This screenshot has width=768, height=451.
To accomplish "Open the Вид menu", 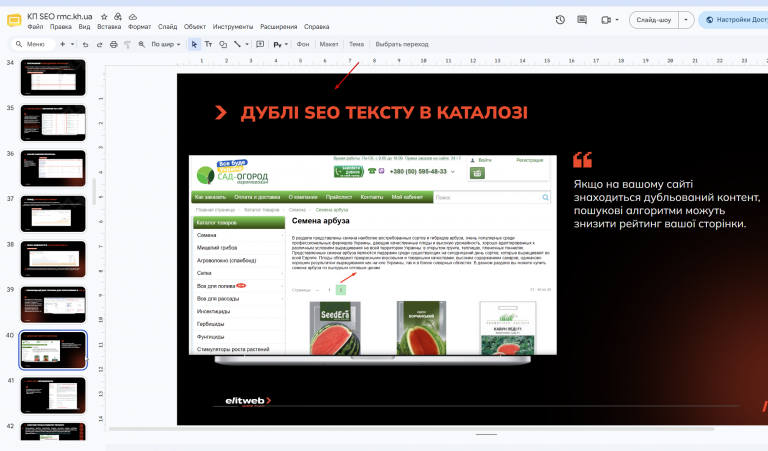I will click(x=84, y=26).
